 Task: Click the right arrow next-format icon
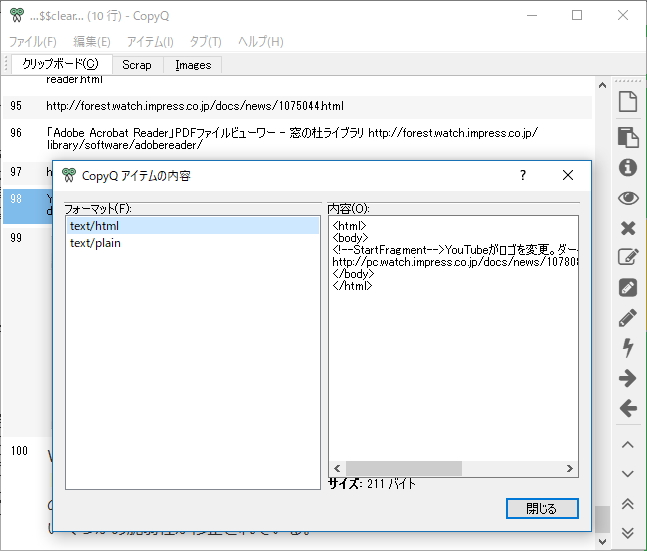click(628, 378)
